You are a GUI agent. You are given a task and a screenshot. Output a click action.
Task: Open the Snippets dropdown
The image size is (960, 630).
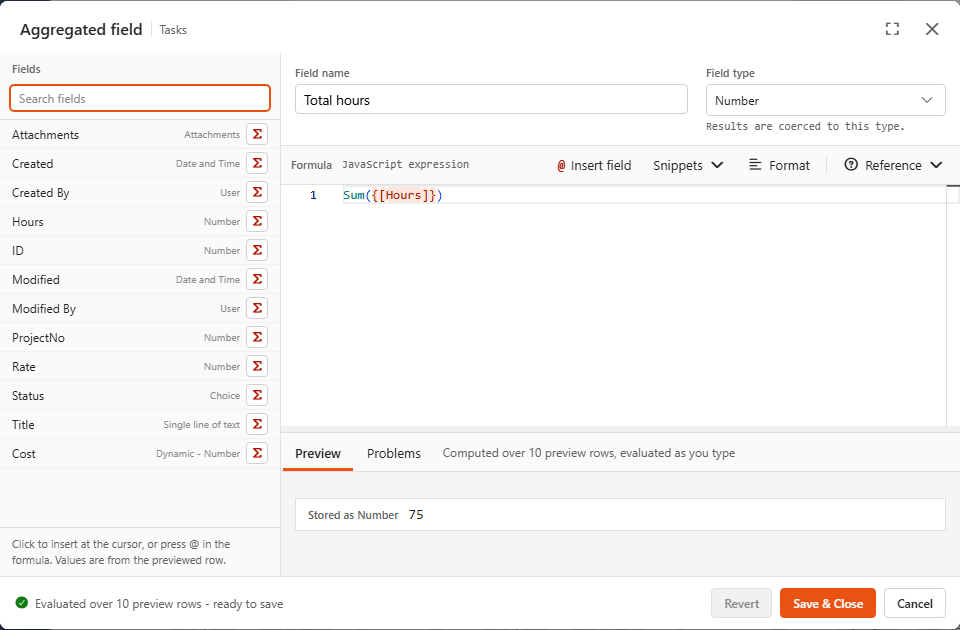tap(688, 165)
